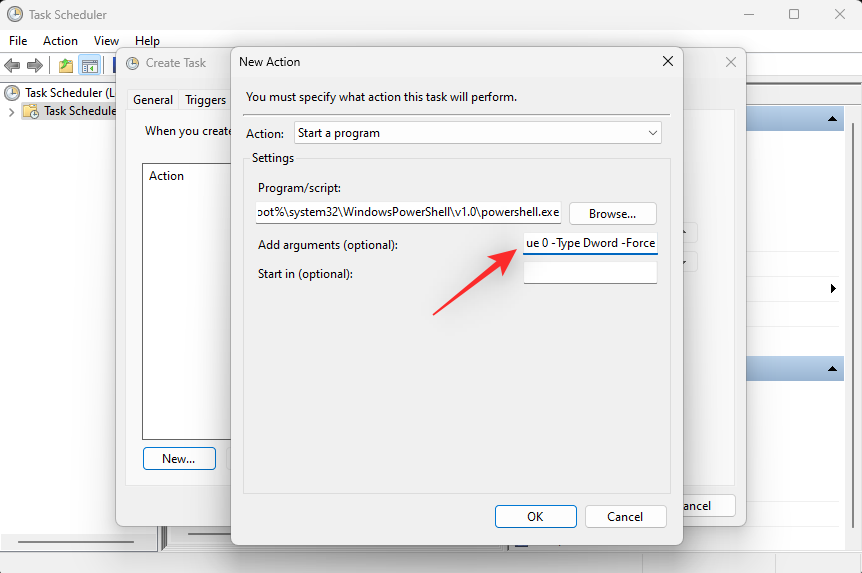
Task: Open the Help menu
Action: pos(147,41)
